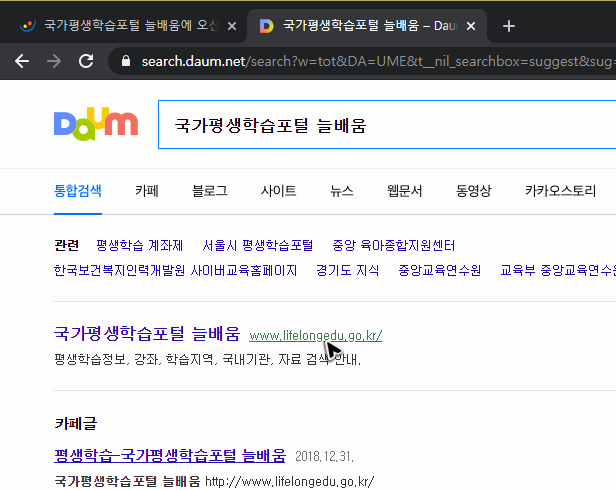This screenshot has height=490, width=616.
Task: Click the 2018.12.31. post date
Action: [x=324, y=456]
